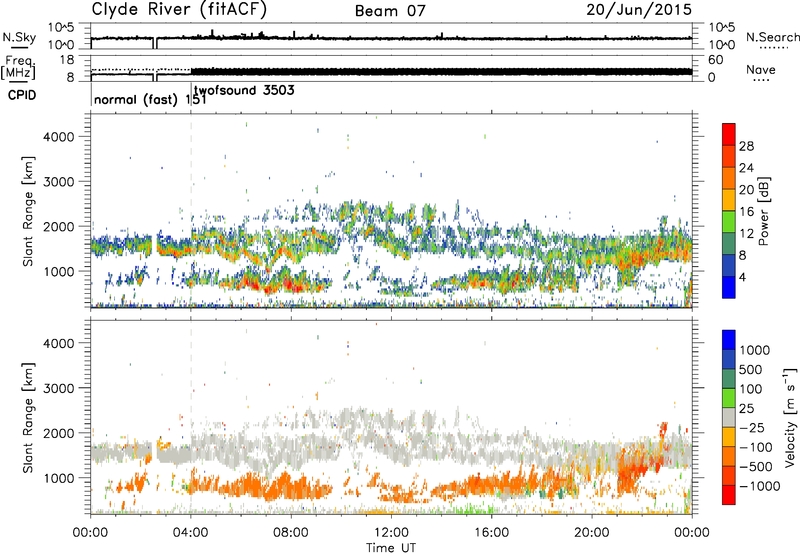Click the left '10^5' tick of N.Sky axis
Viewport: 800px width, 554px height.
pos(61,27)
